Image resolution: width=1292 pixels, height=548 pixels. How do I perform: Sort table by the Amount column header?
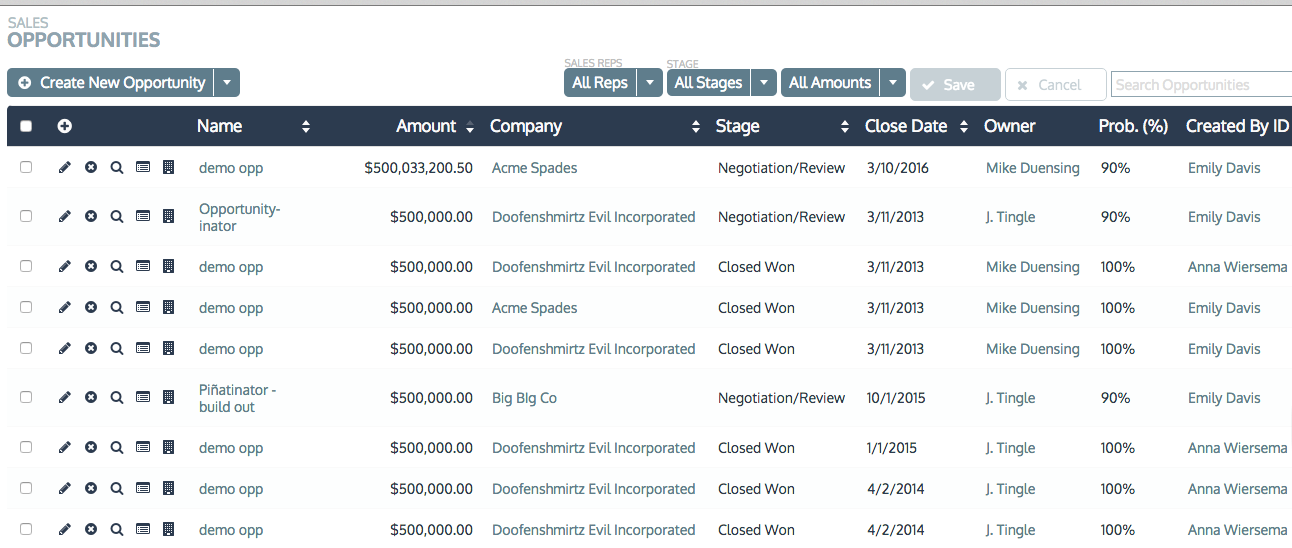[x=426, y=127]
